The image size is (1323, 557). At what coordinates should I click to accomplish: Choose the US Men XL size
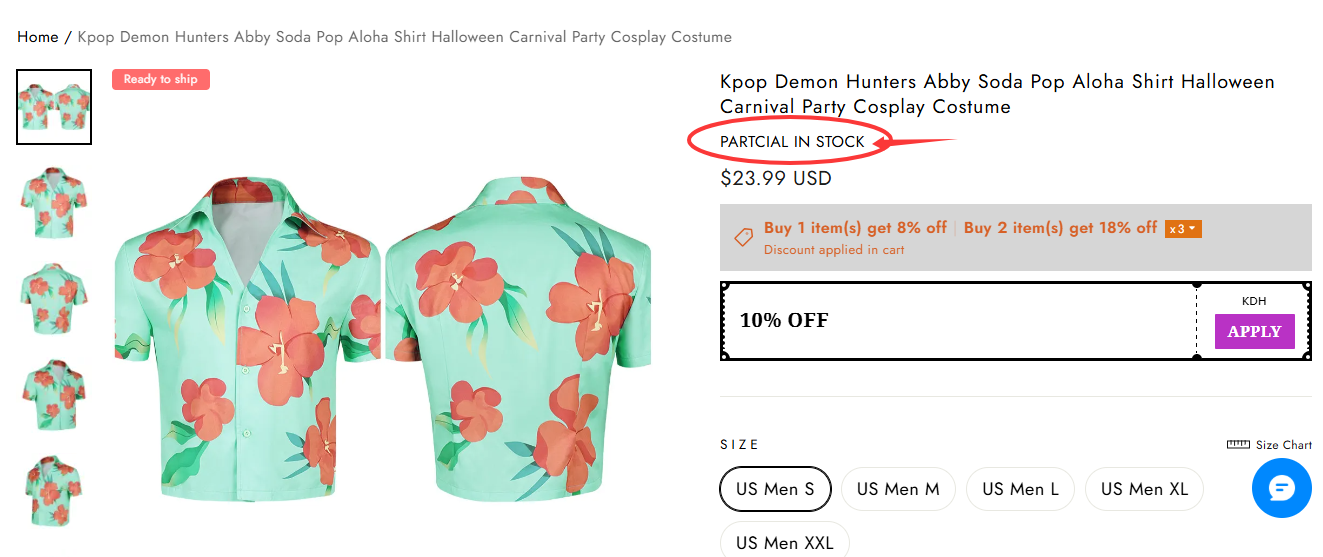(1144, 489)
